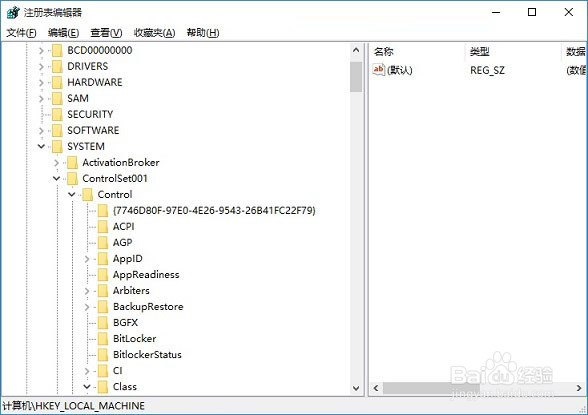Click the values pane horizontal scrollbar thumb

[431, 388]
